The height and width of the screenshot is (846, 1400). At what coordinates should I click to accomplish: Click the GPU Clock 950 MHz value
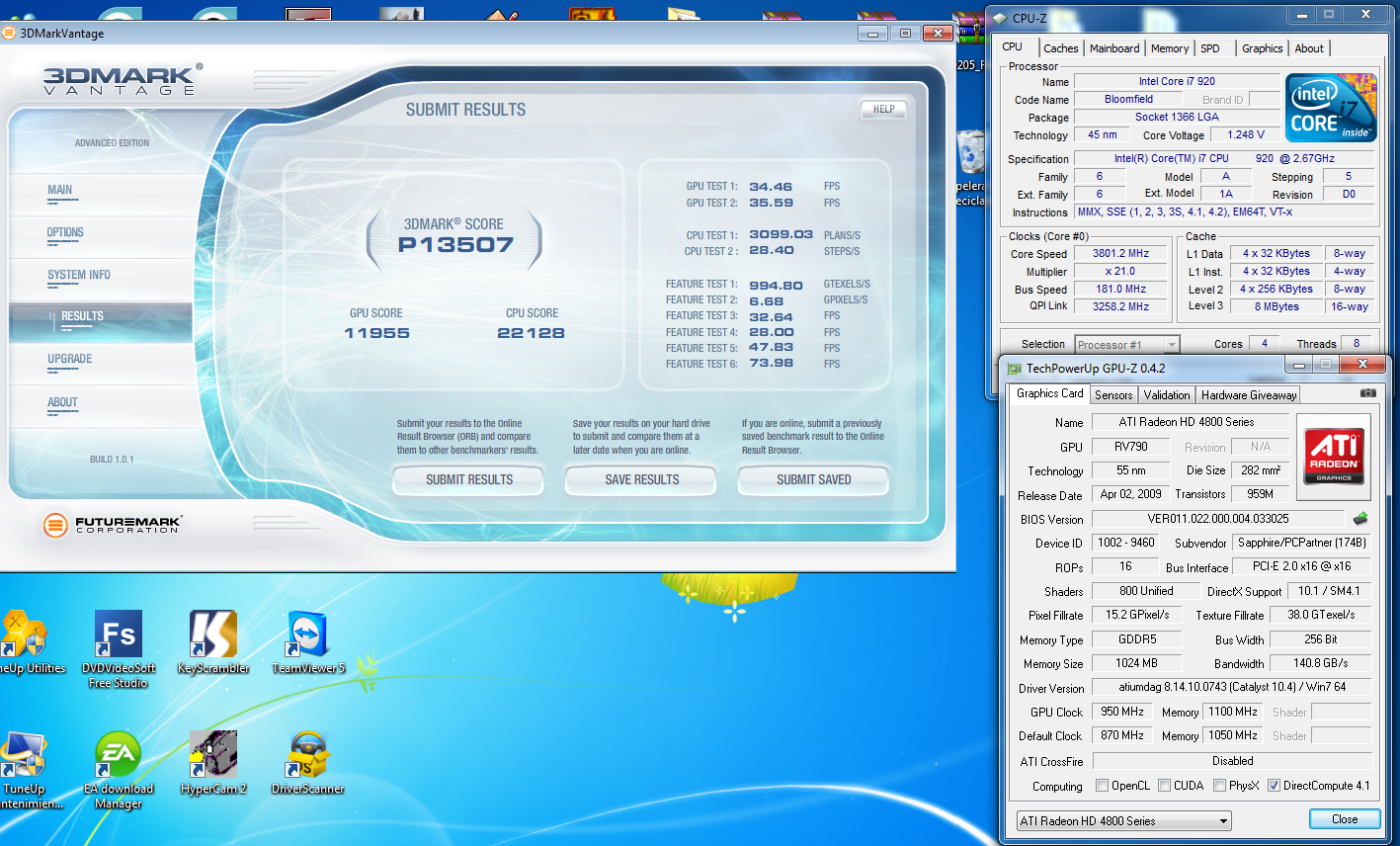tap(1122, 712)
